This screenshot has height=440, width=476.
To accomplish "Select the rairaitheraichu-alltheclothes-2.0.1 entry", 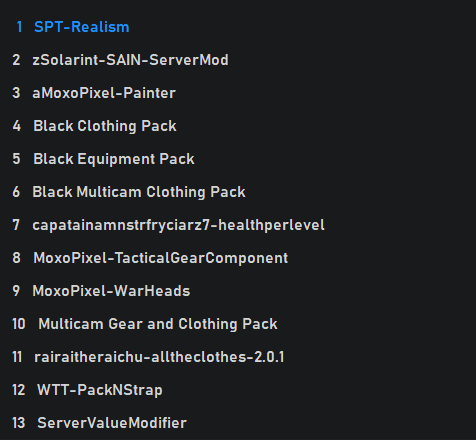I will [159, 357].
